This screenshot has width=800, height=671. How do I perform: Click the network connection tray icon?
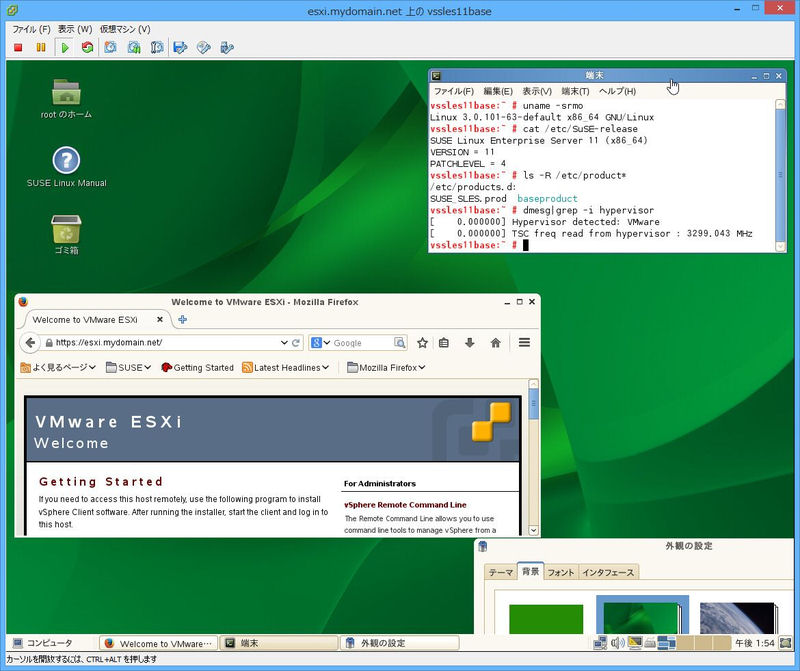point(601,643)
